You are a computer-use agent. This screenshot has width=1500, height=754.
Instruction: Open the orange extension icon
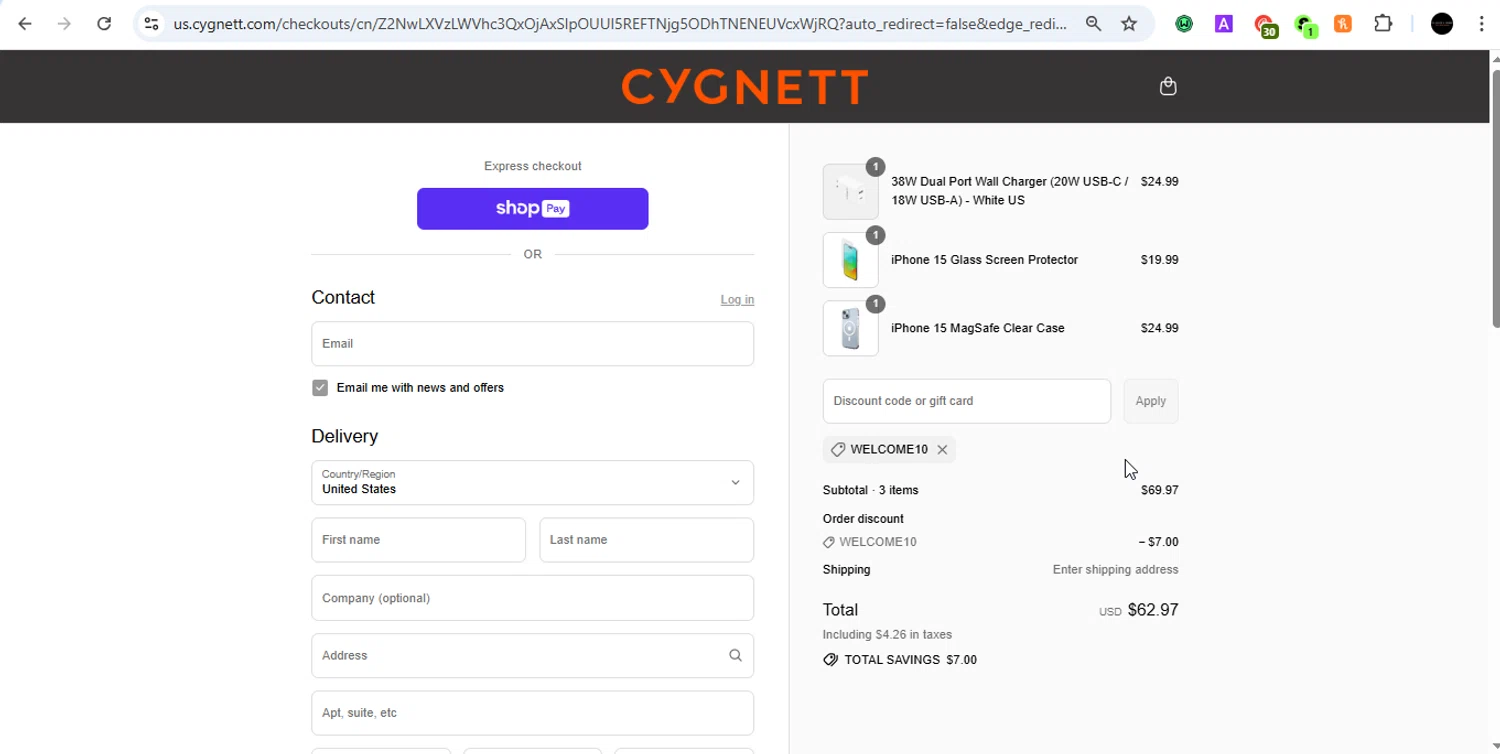[x=1343, y=23]
